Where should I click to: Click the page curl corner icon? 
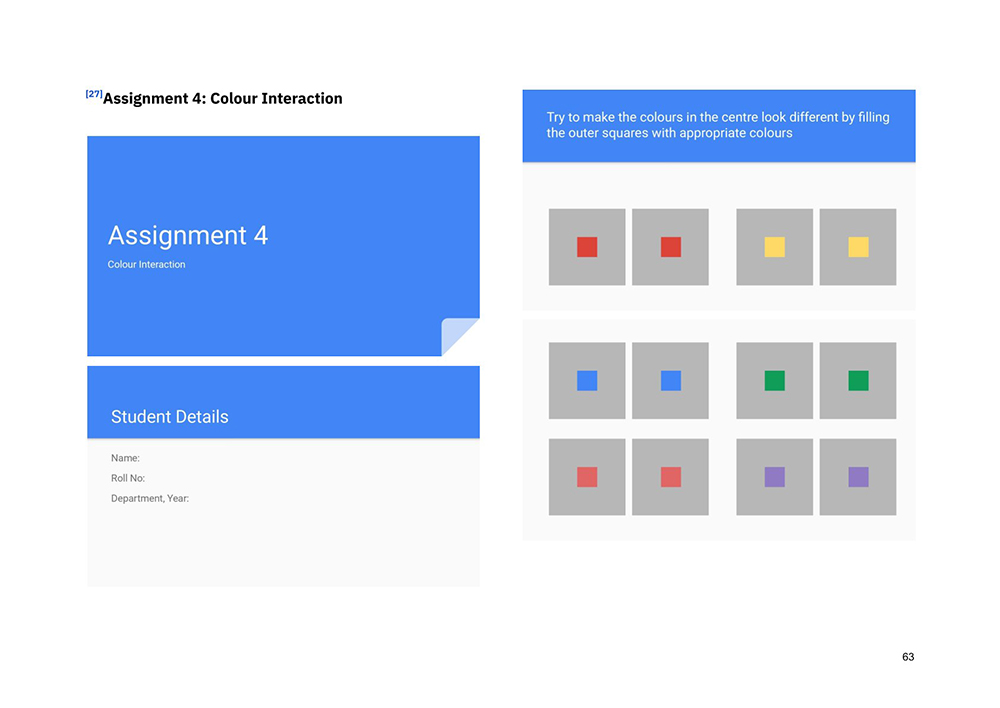click(x=460, y=336)
